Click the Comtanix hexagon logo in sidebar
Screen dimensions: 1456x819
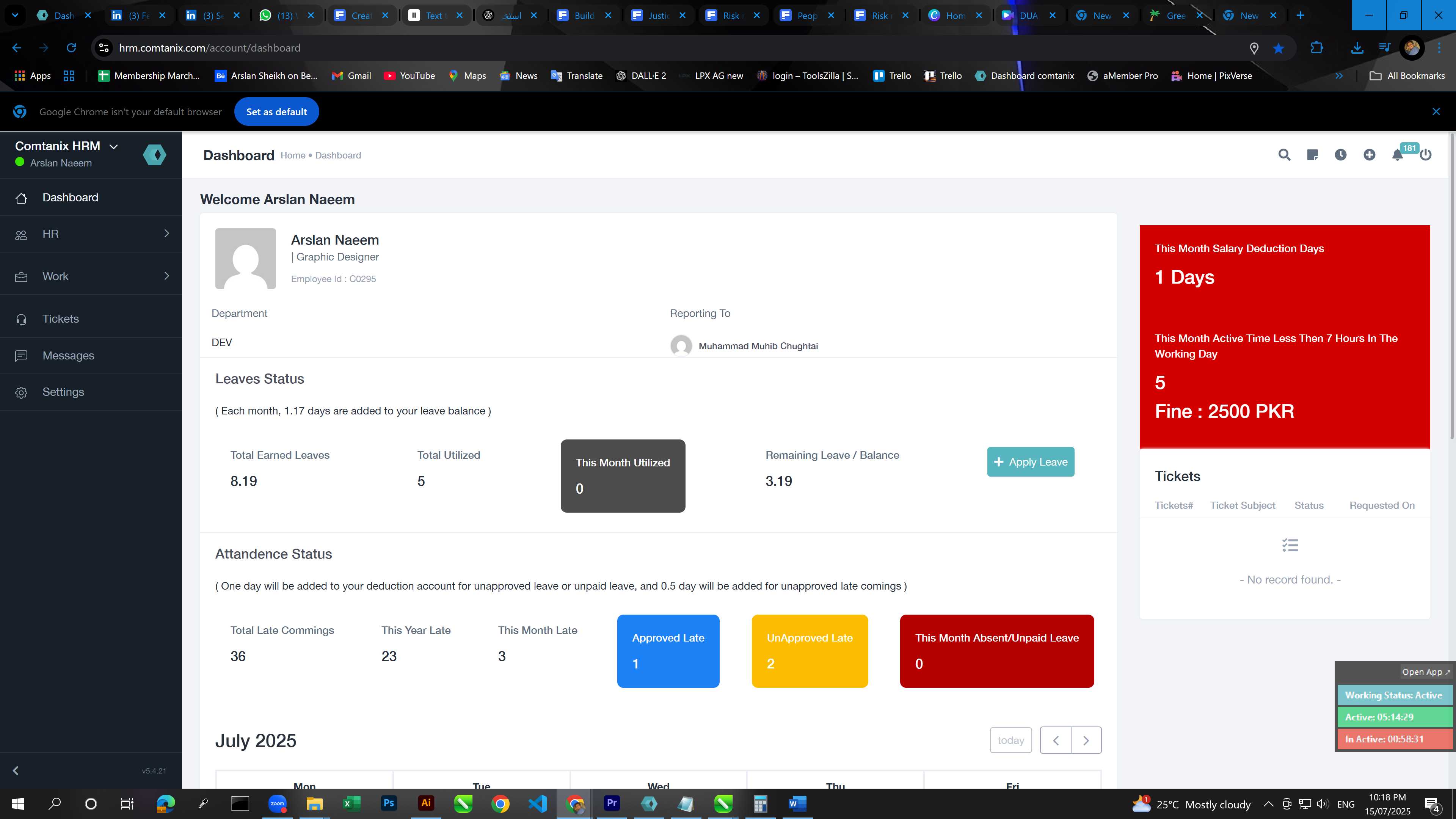point(154,154)
